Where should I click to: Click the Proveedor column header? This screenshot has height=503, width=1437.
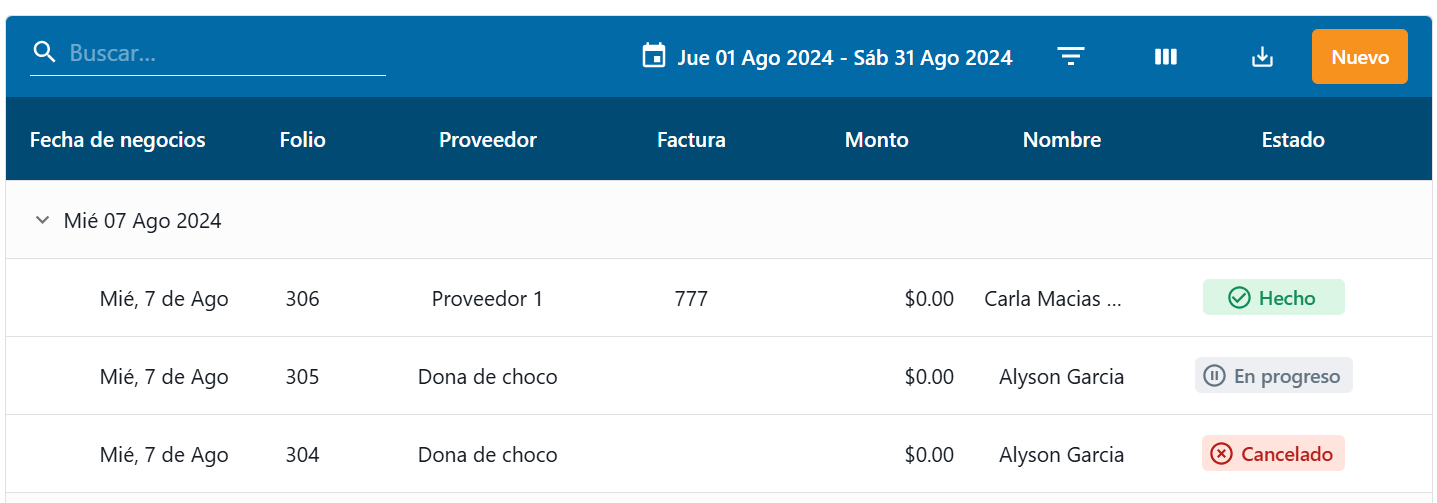487,140
